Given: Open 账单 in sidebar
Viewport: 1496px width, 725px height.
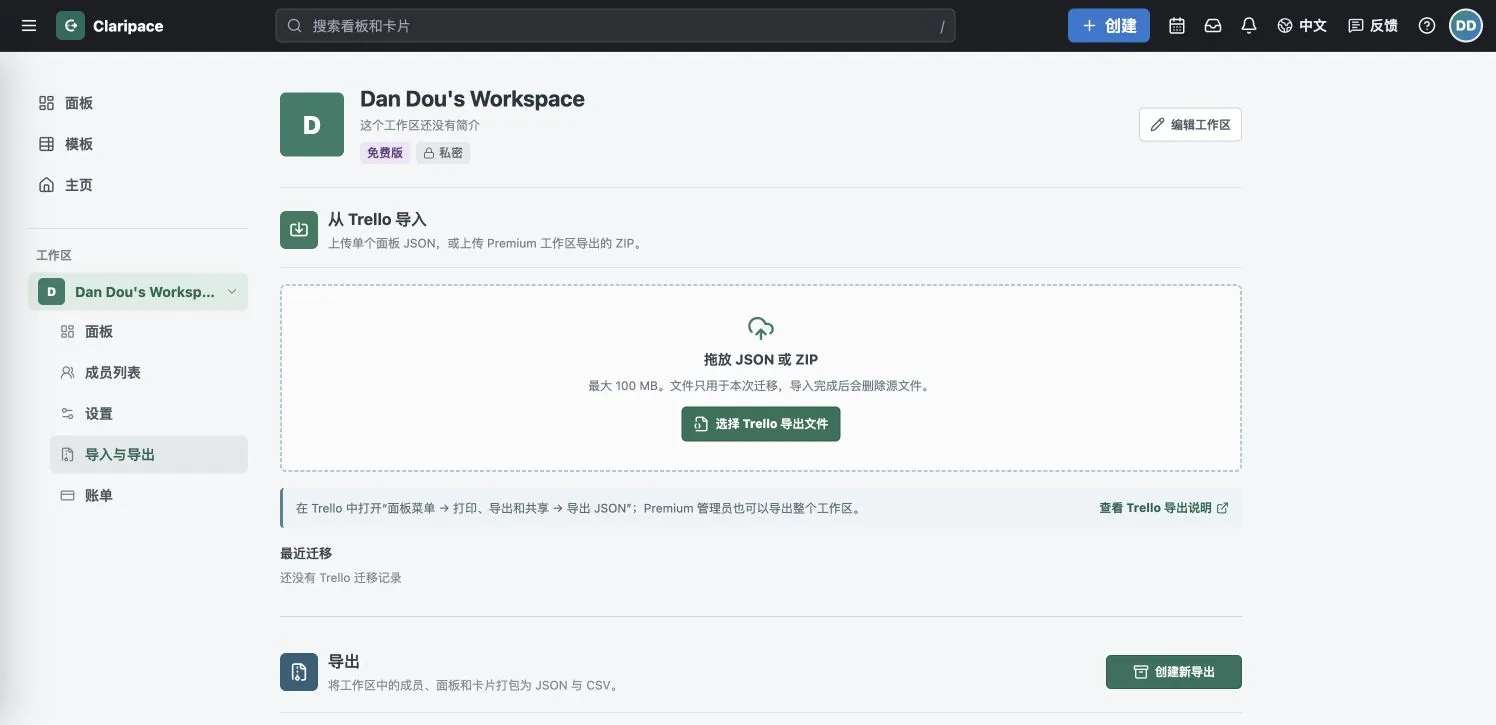Looking at the screenshot, I should 149,496.
